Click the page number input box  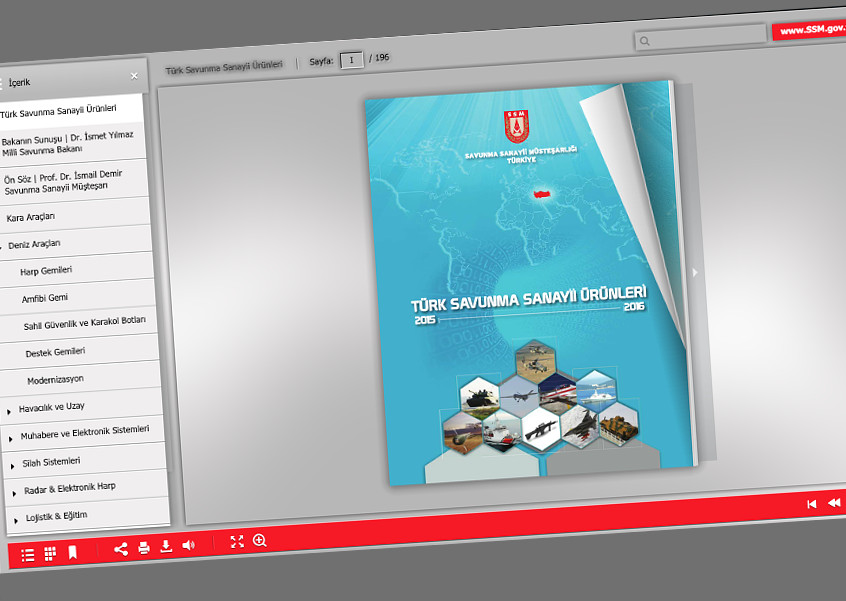[x=351, y=59]
